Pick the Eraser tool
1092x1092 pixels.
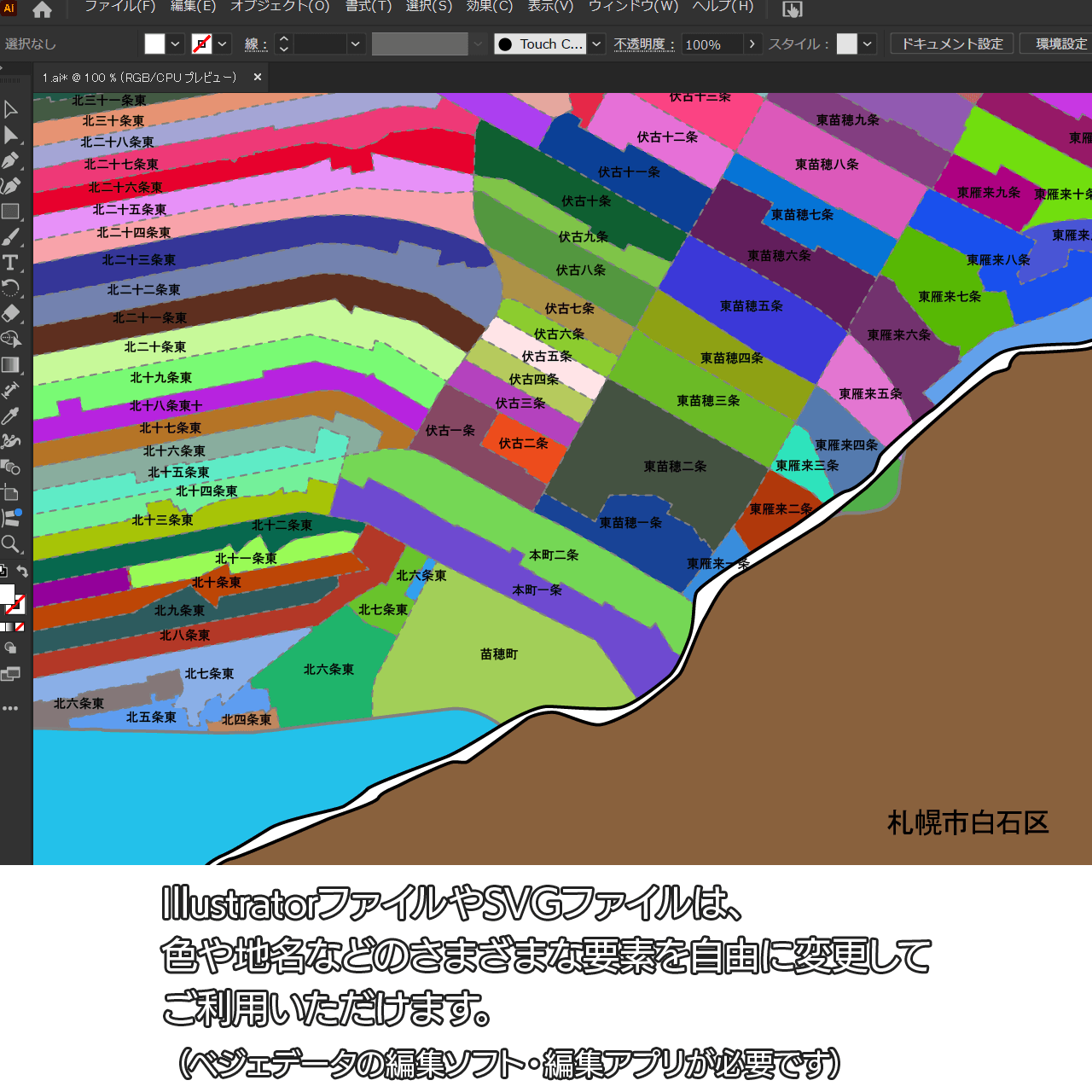[10, 313]
